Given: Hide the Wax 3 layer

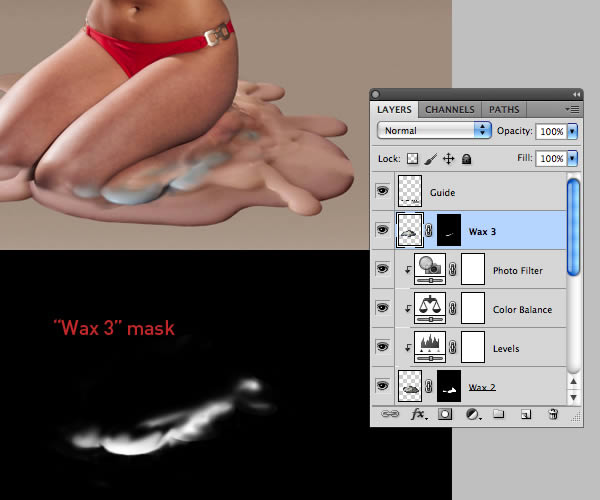Looking at the screenshot, I should (x=382, y=229).
